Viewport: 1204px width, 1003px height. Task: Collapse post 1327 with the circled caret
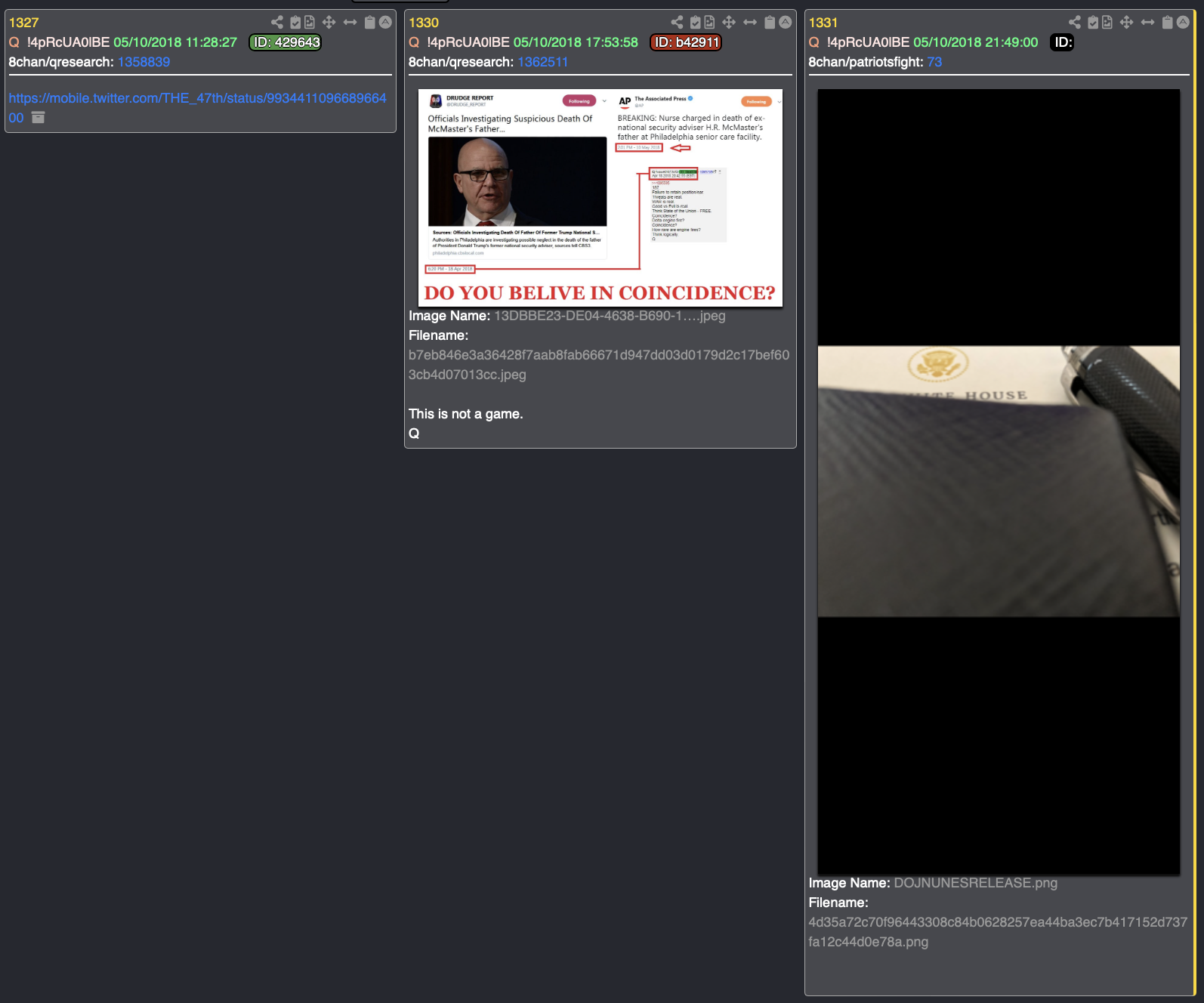[385, 23]
